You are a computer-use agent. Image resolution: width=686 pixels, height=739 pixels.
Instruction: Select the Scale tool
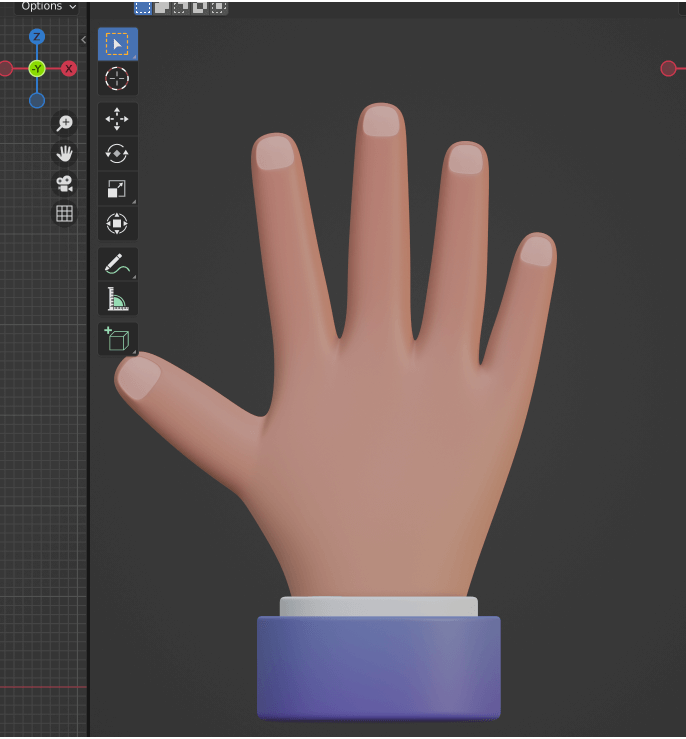[117, 189]
